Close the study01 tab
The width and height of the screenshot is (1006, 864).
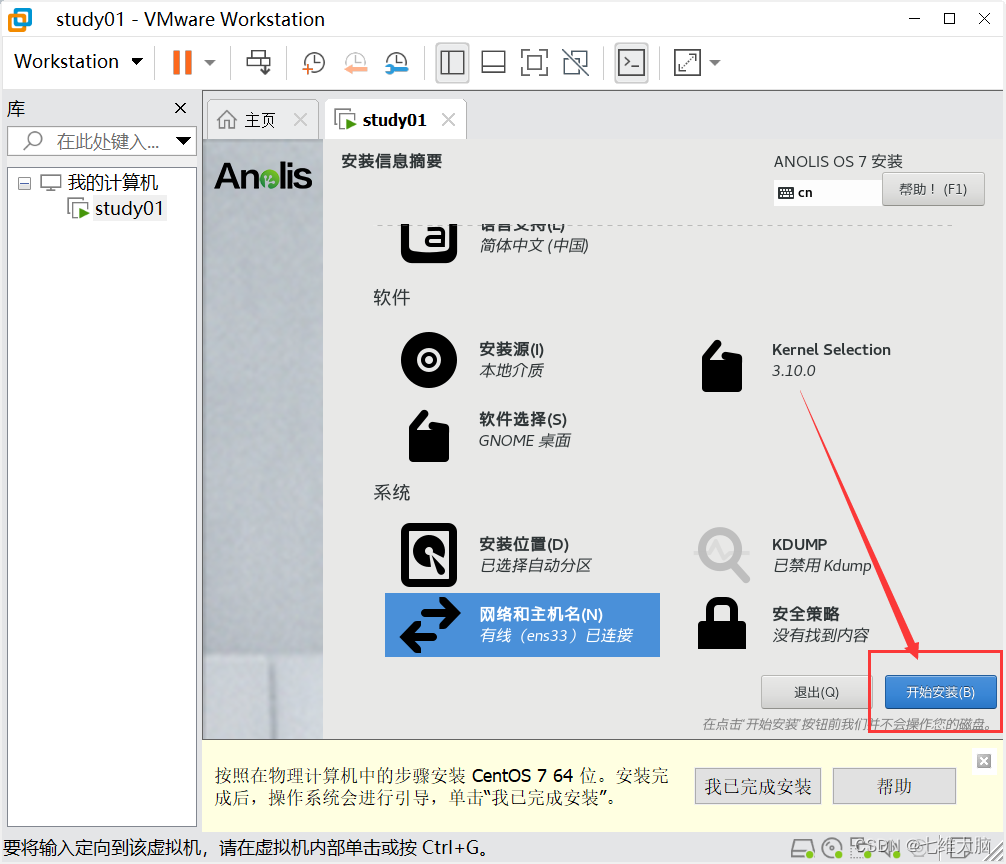point(448,119)
